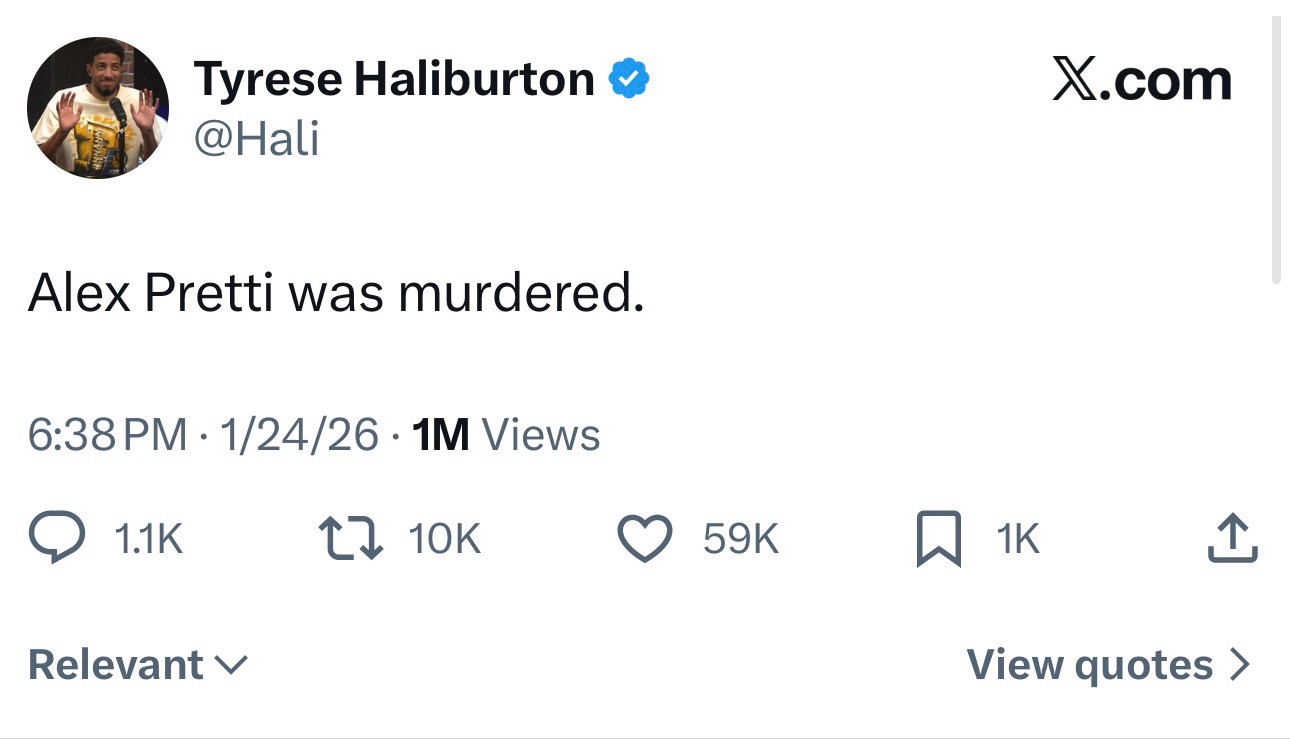Open the View quotes link
The width and height of the screenshot is (1290, 739).
pos(1089,665)
